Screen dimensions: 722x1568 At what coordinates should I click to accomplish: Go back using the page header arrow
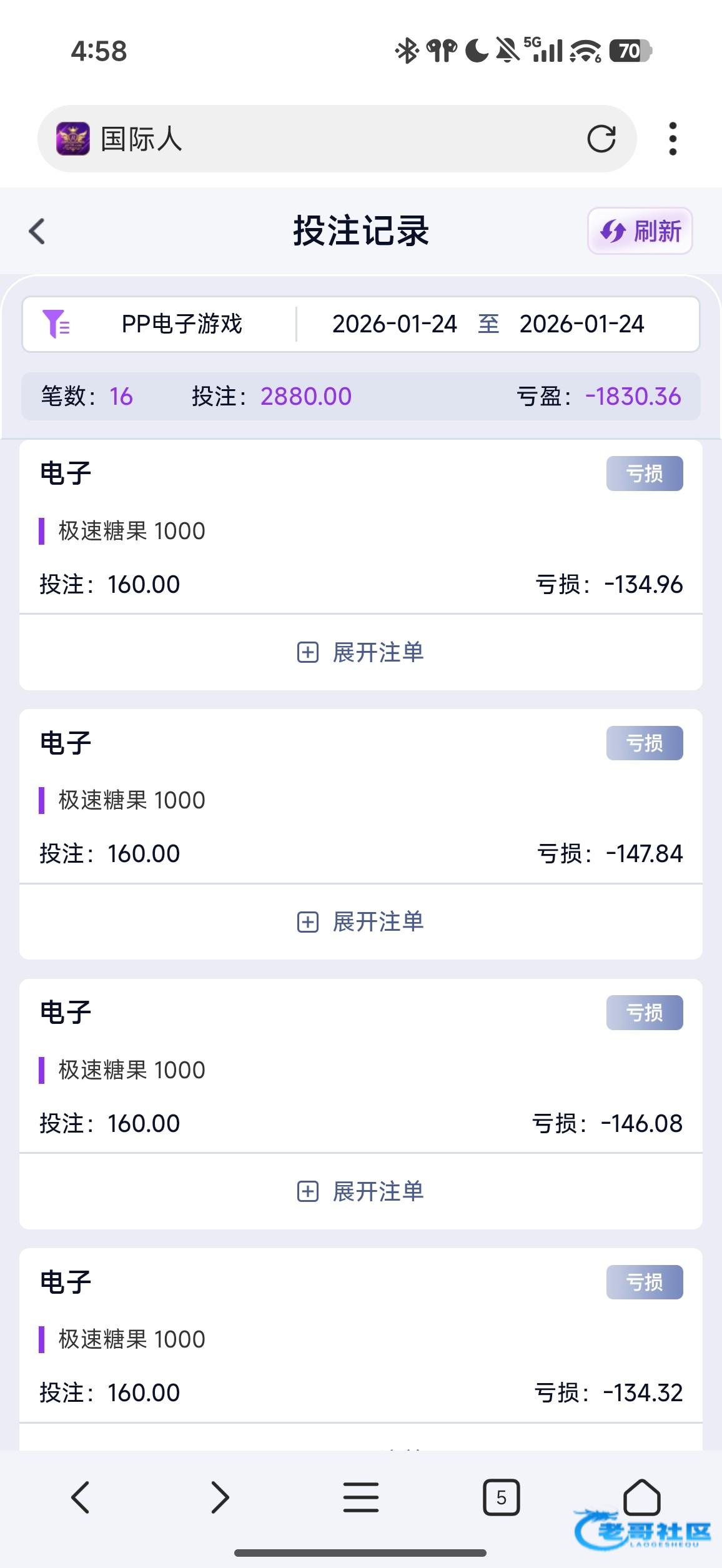37,231
